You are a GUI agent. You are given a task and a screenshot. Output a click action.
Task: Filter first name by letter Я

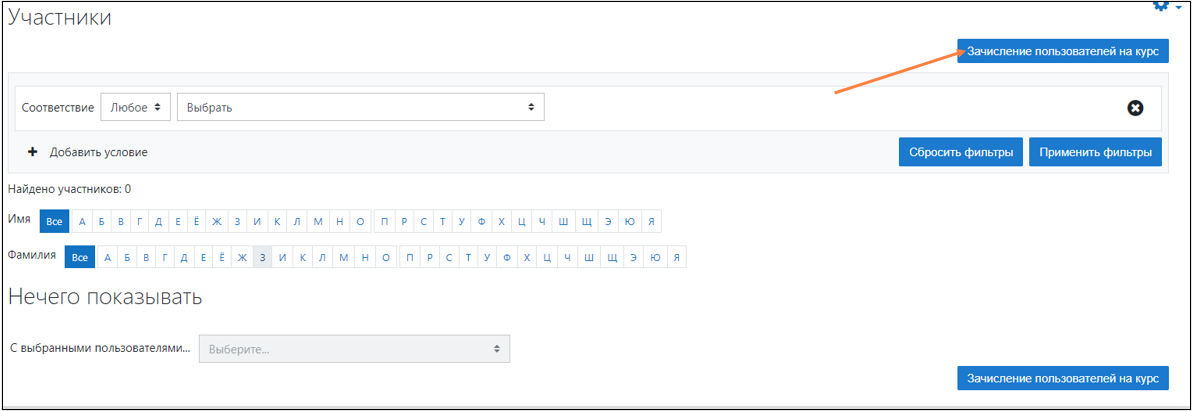(651, 222)
